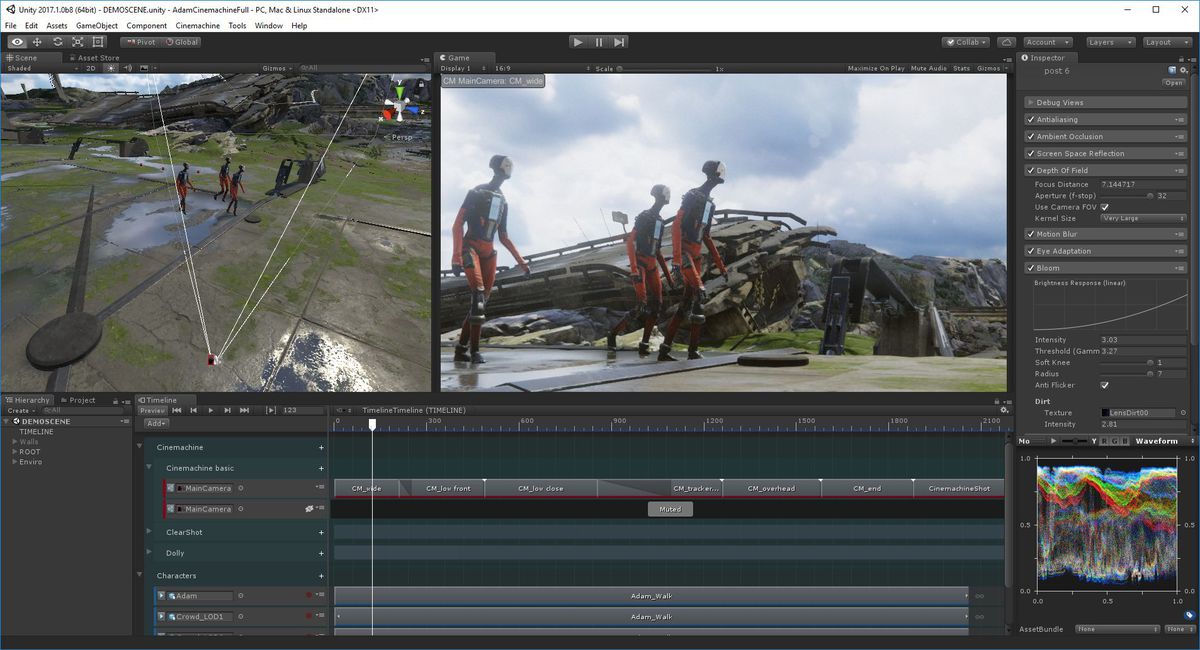The image size is (1200, 650).
Task: Switch to the Asset Store tab
Action: coord(96,58)
